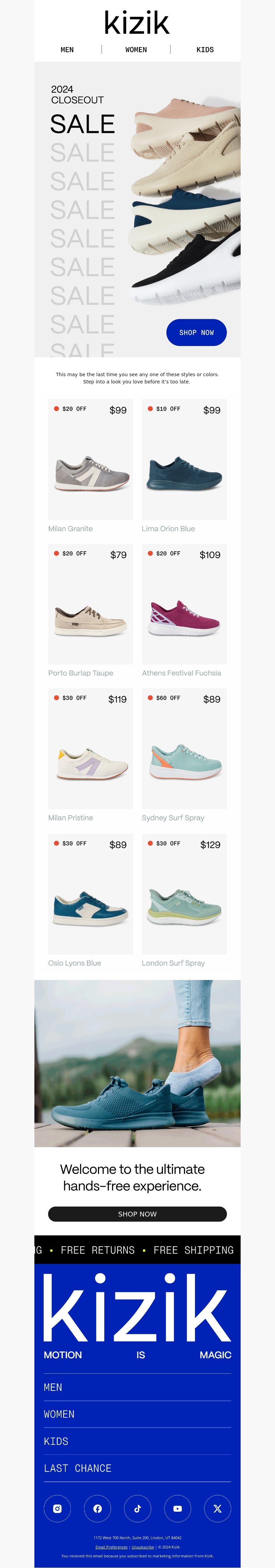Open the Facebook social icon
This screenshot has height=1568, width=275.
coord(98,1508)
